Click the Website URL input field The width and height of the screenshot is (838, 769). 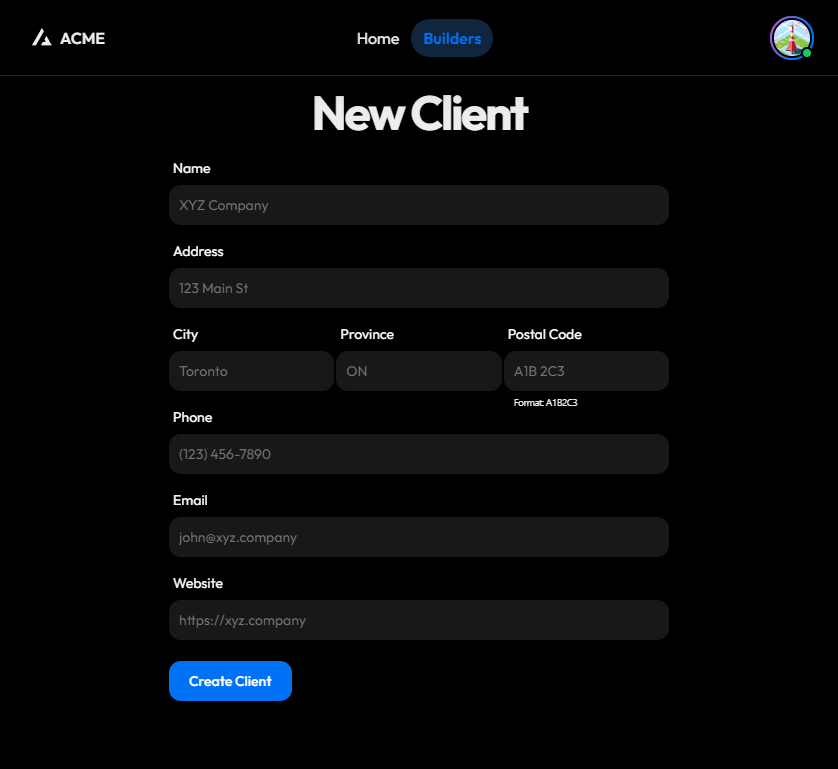coord(418,620)
